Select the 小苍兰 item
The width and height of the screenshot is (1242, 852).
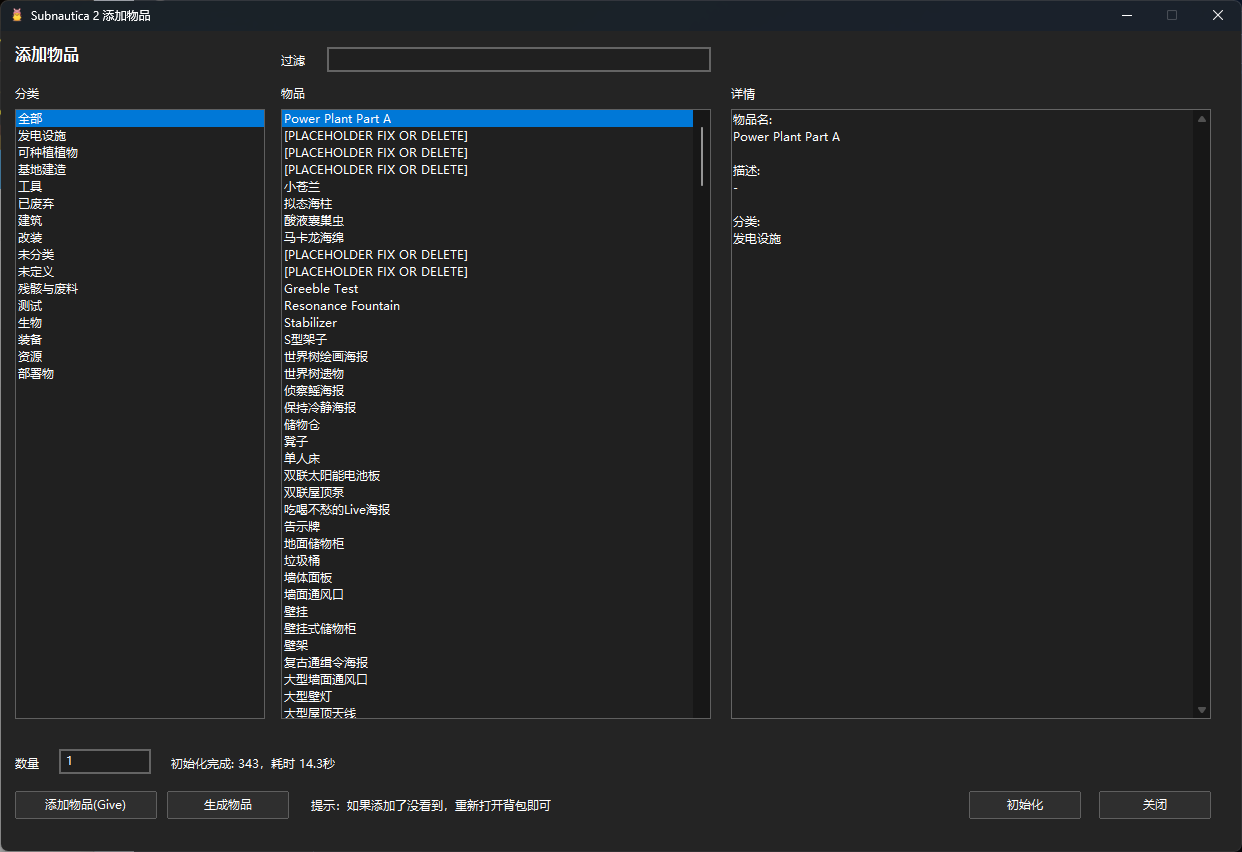point(487,186)
